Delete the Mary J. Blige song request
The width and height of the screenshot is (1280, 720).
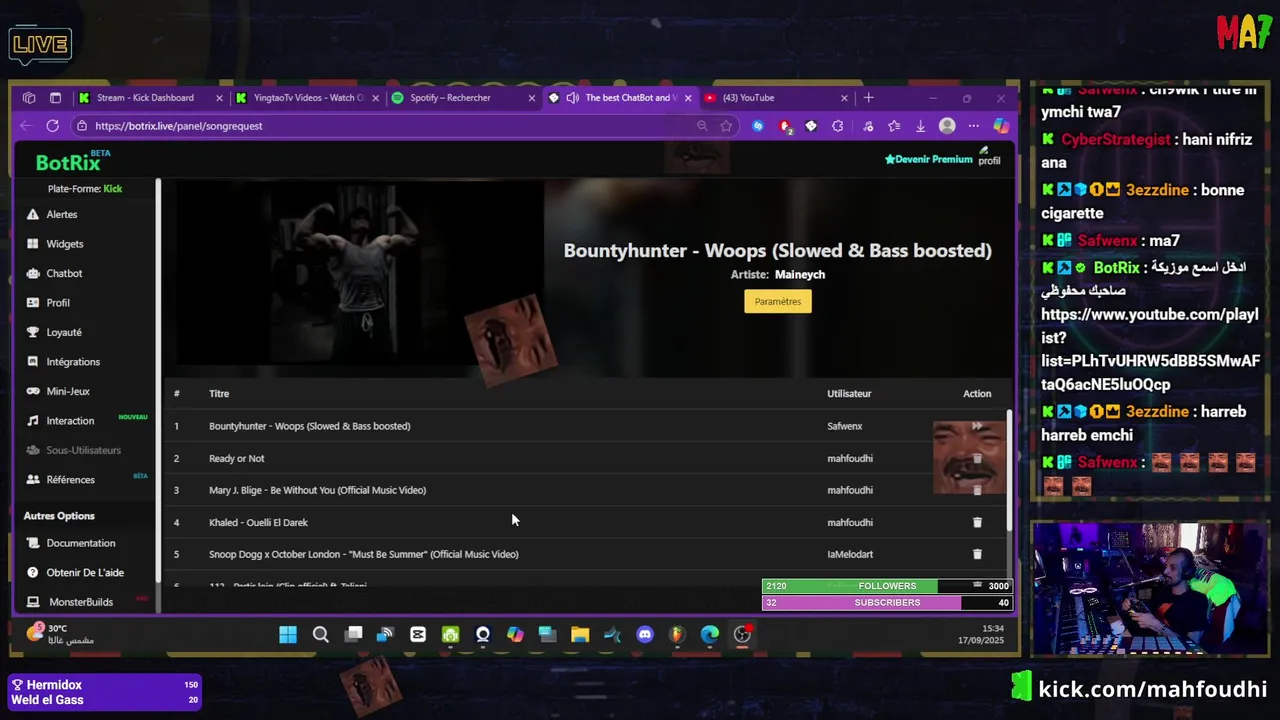(977, 490)
